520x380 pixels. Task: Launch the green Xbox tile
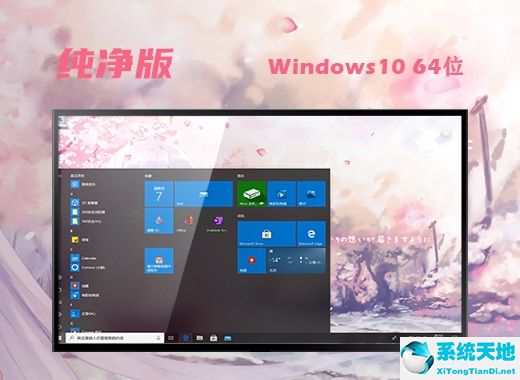252,194
